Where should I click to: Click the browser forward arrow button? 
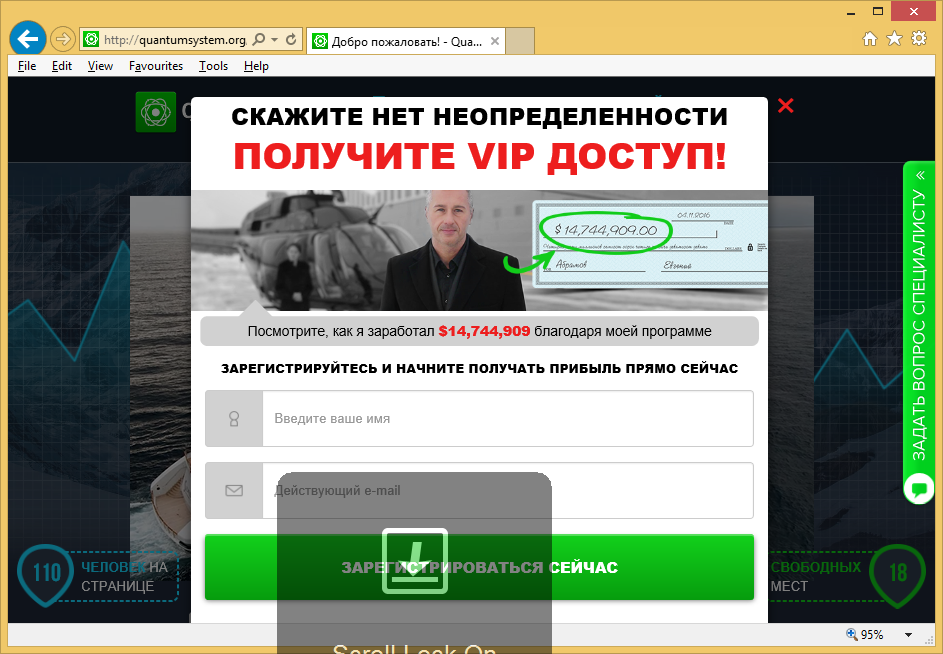(x=62, y=40)
